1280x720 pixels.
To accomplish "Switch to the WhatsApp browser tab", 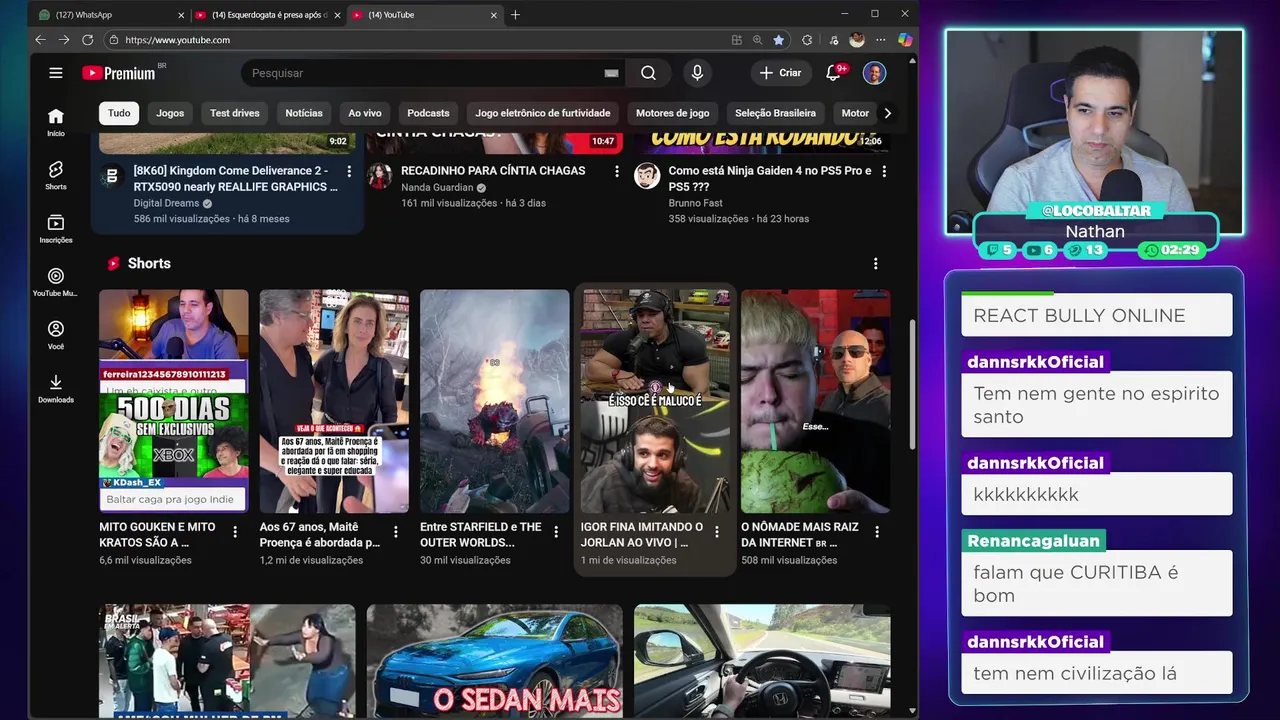I will point(108,15).
